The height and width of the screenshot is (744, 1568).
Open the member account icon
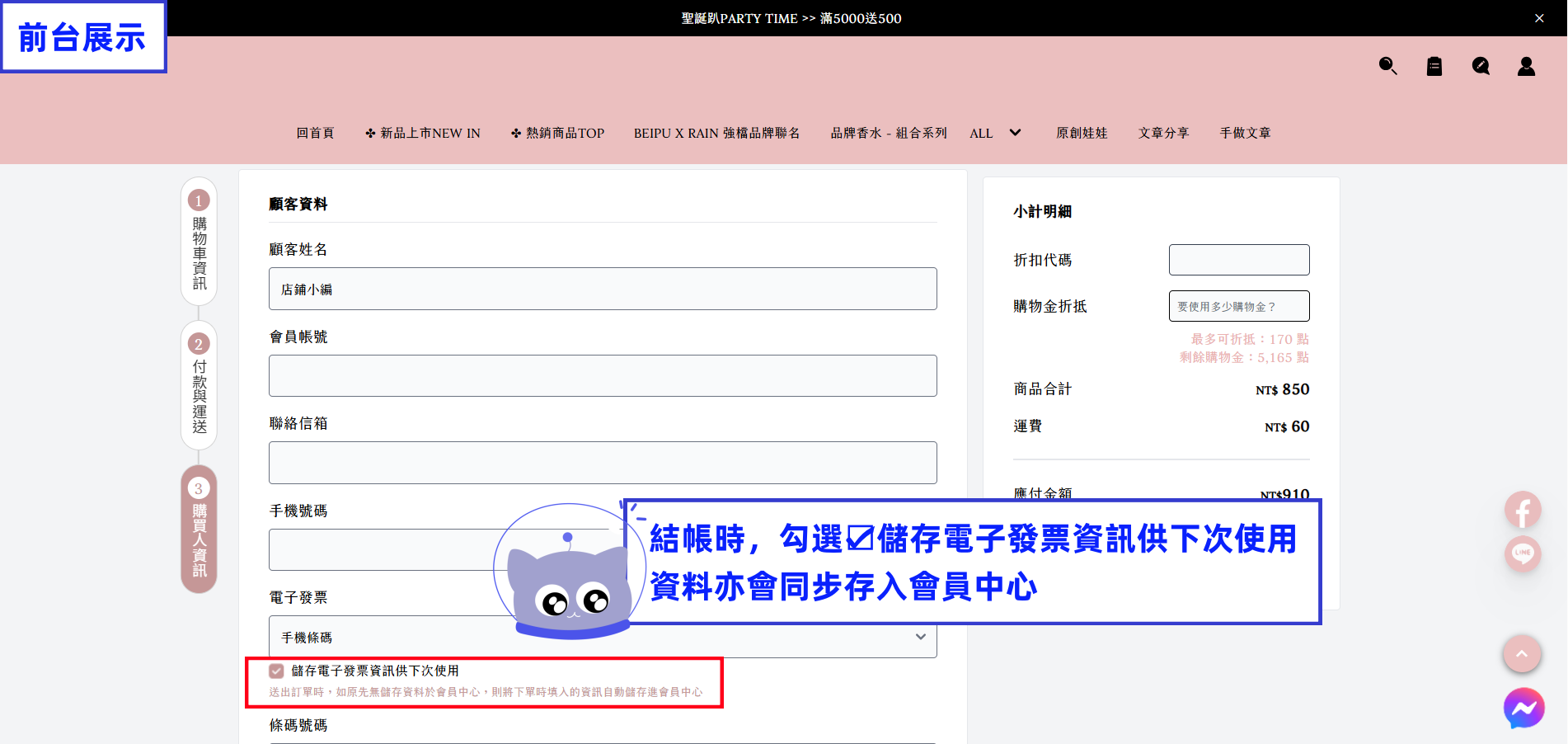[1527, 66]
